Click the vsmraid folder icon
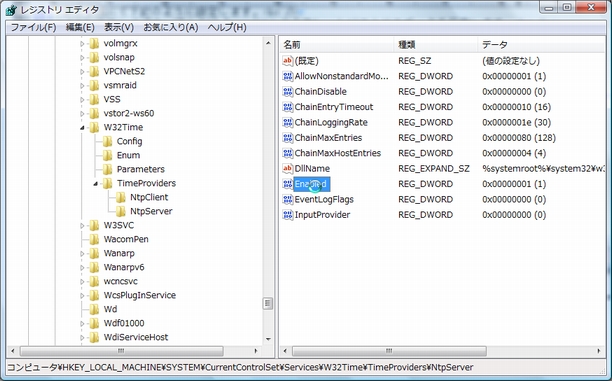The height and width of the screenshot is (381, 612). [x=94, y=85]
